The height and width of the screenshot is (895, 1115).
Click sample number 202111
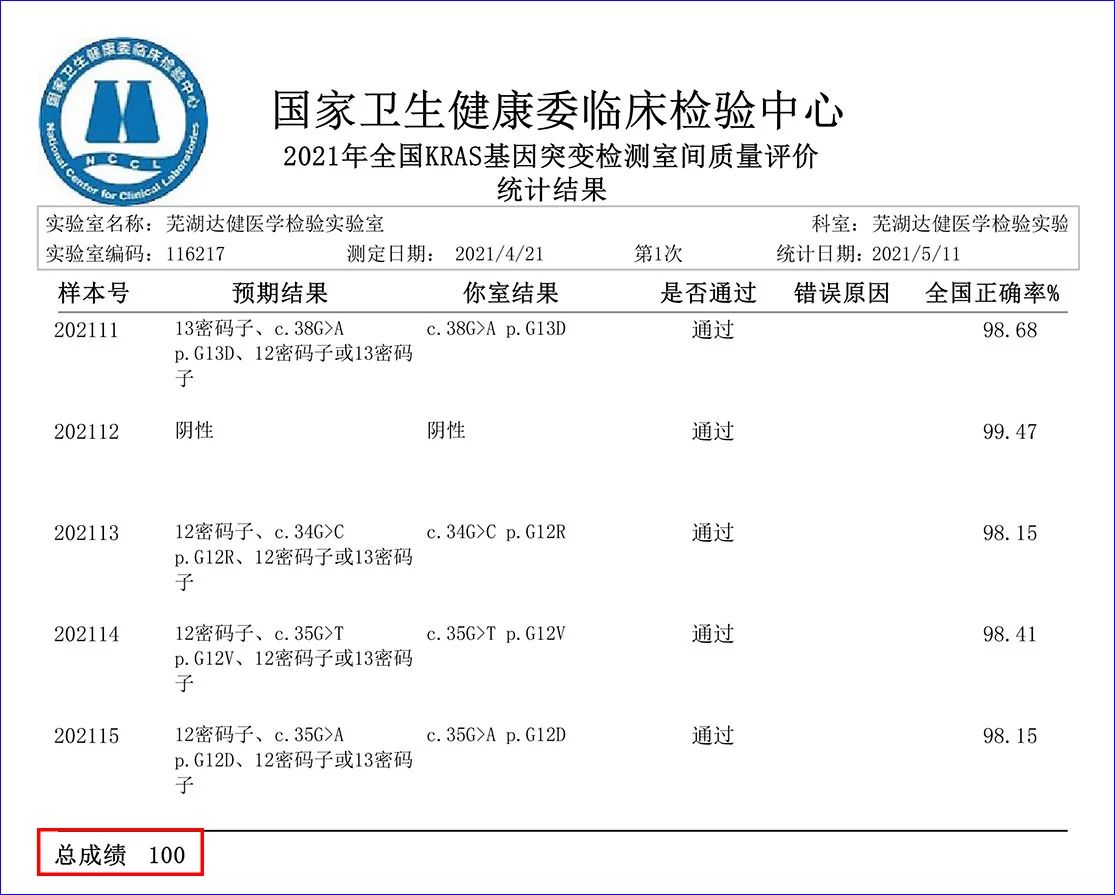86,331
